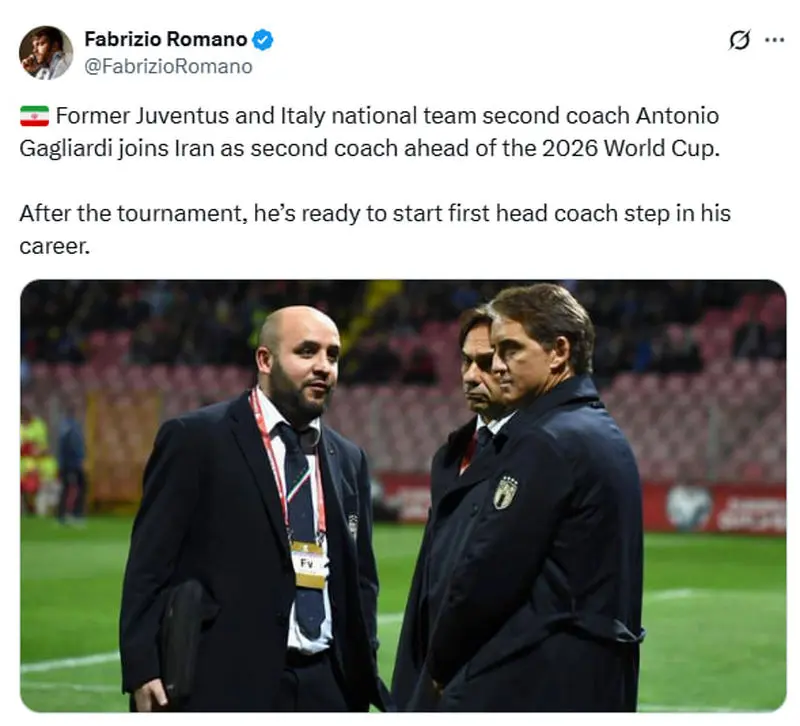Open the @FabrizioRomano handle link

click(168, 67)
